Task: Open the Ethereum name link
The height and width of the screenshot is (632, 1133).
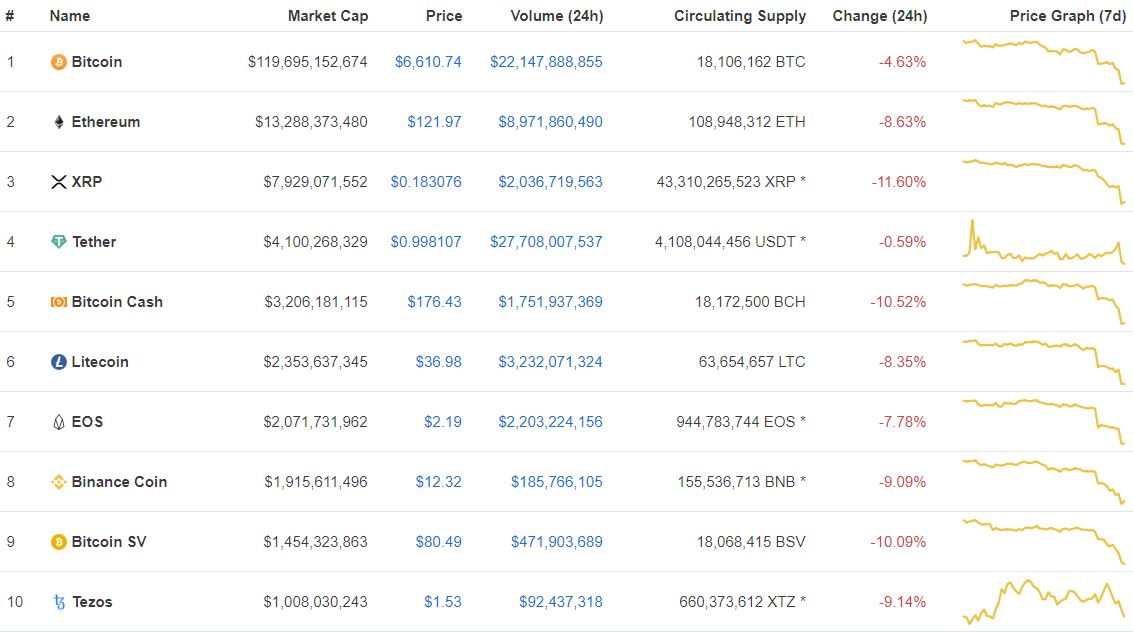Action: [x=105, y=122]
